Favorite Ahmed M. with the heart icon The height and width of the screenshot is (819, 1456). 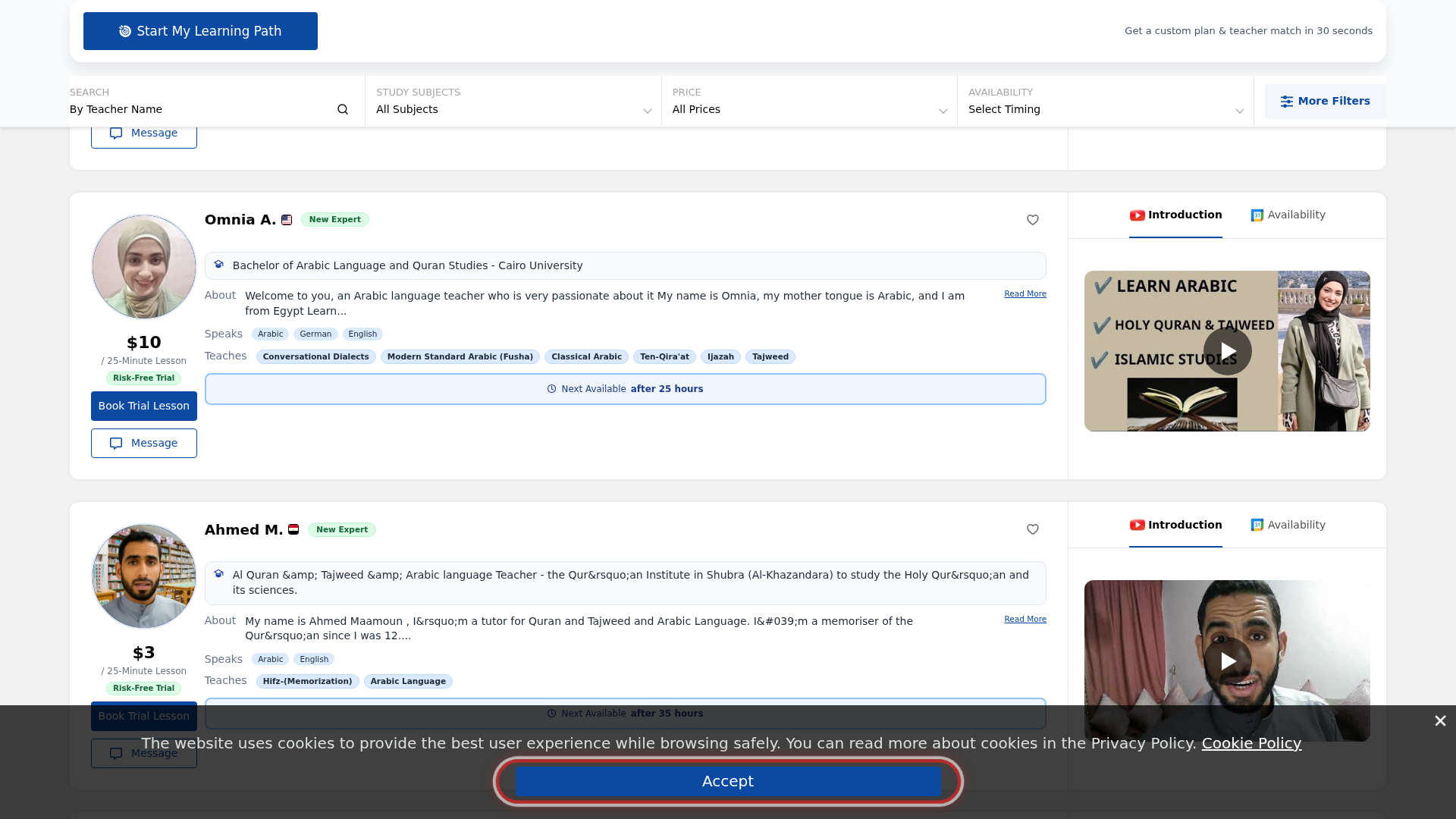(x=1033, y=529)
